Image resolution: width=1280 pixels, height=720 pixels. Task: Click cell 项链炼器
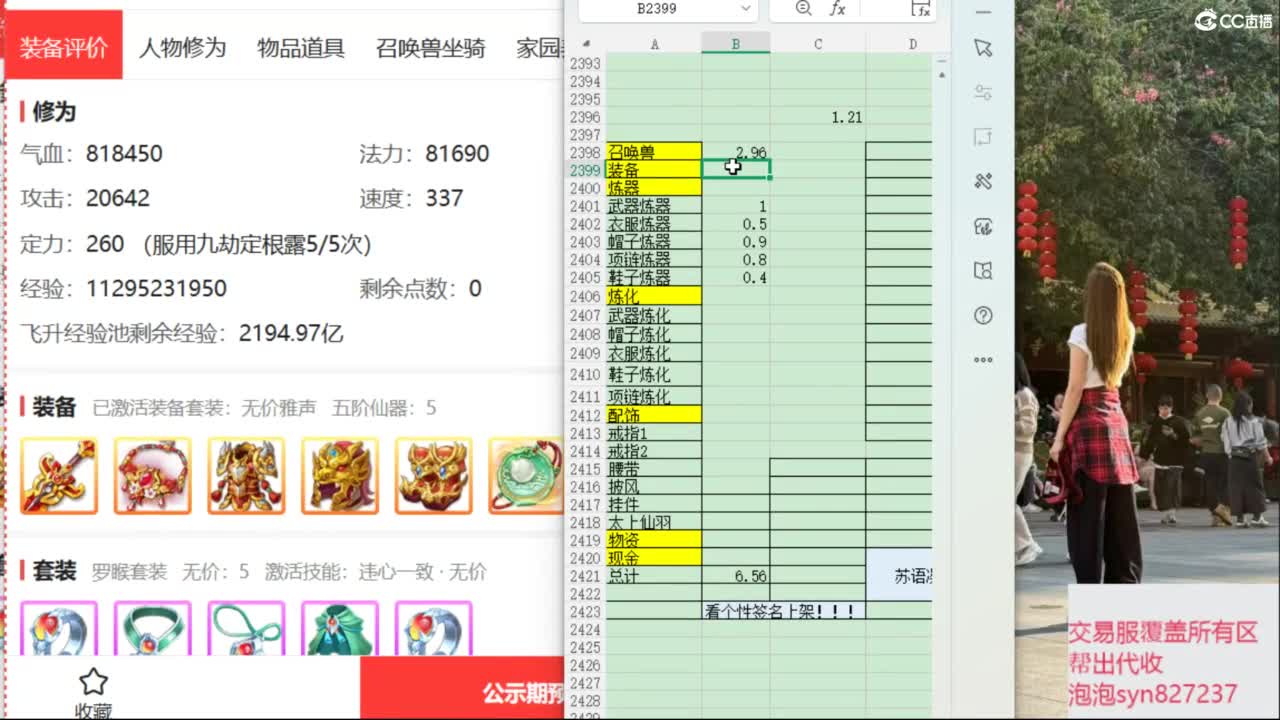click(654, 260)
